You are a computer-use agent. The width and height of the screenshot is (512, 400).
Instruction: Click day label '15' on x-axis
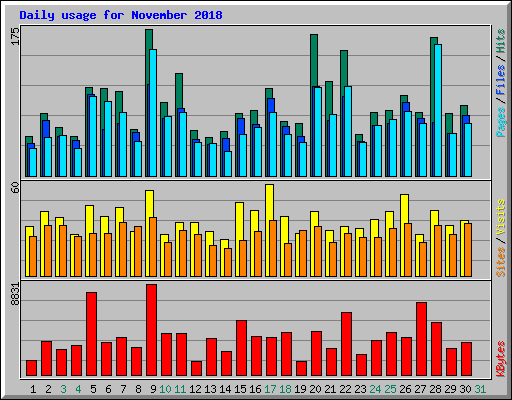(x=240, y=389)
